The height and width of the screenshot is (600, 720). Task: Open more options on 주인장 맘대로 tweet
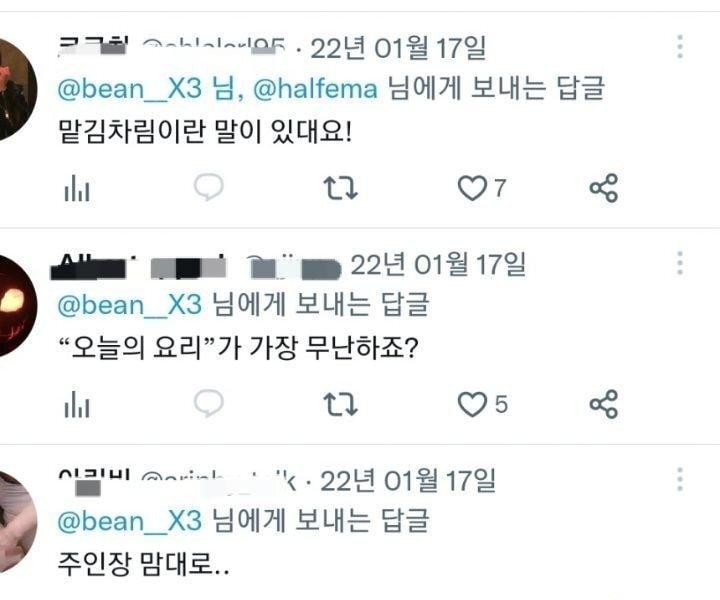point(680,479)
